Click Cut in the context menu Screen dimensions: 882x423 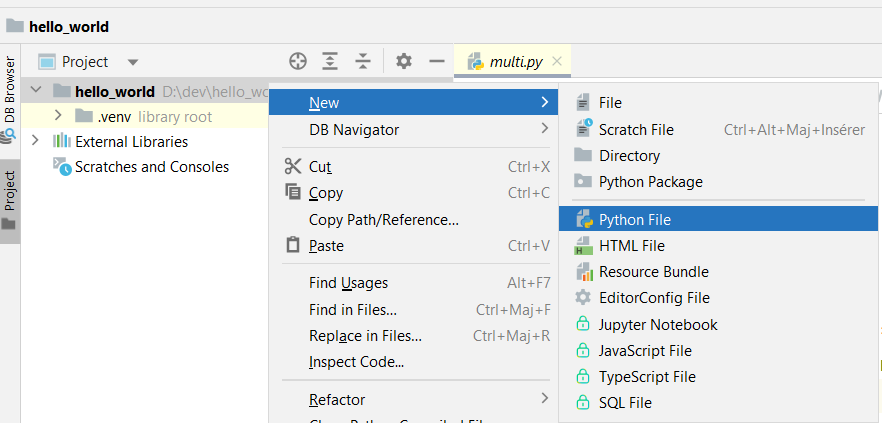point(320,167)
